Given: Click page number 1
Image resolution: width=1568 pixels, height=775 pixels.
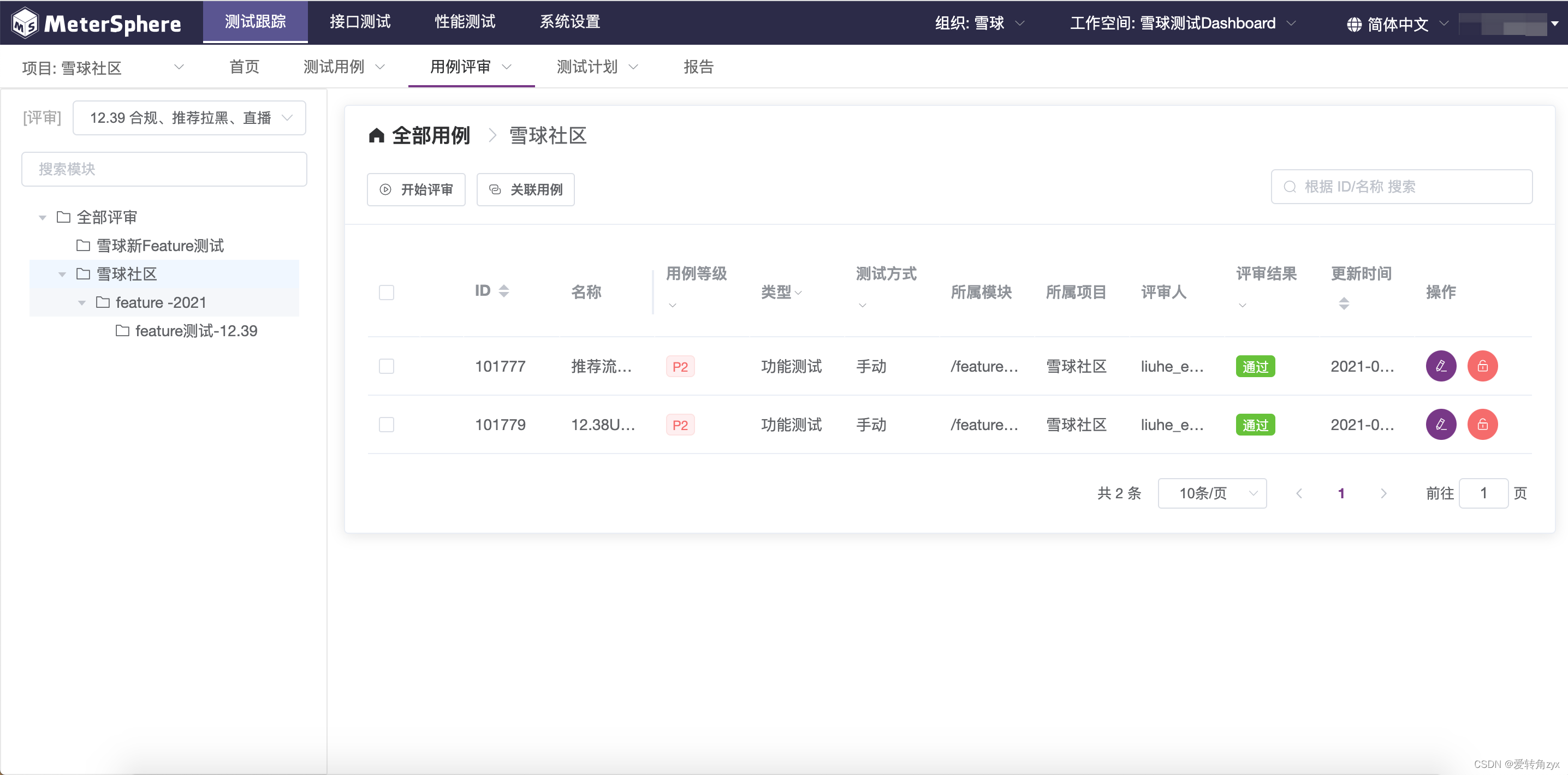Looking at the screenshot, I should pyautogui.click(x=1341, y=493).
